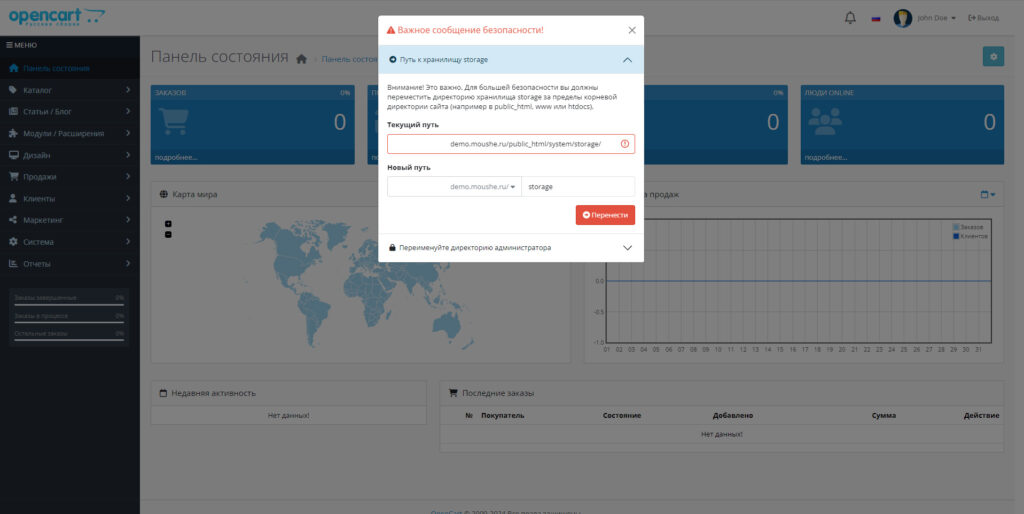Click the red Перенести button
This screenshot has height=514, width=1024.
pyautogui.click(x=605, y=215)
